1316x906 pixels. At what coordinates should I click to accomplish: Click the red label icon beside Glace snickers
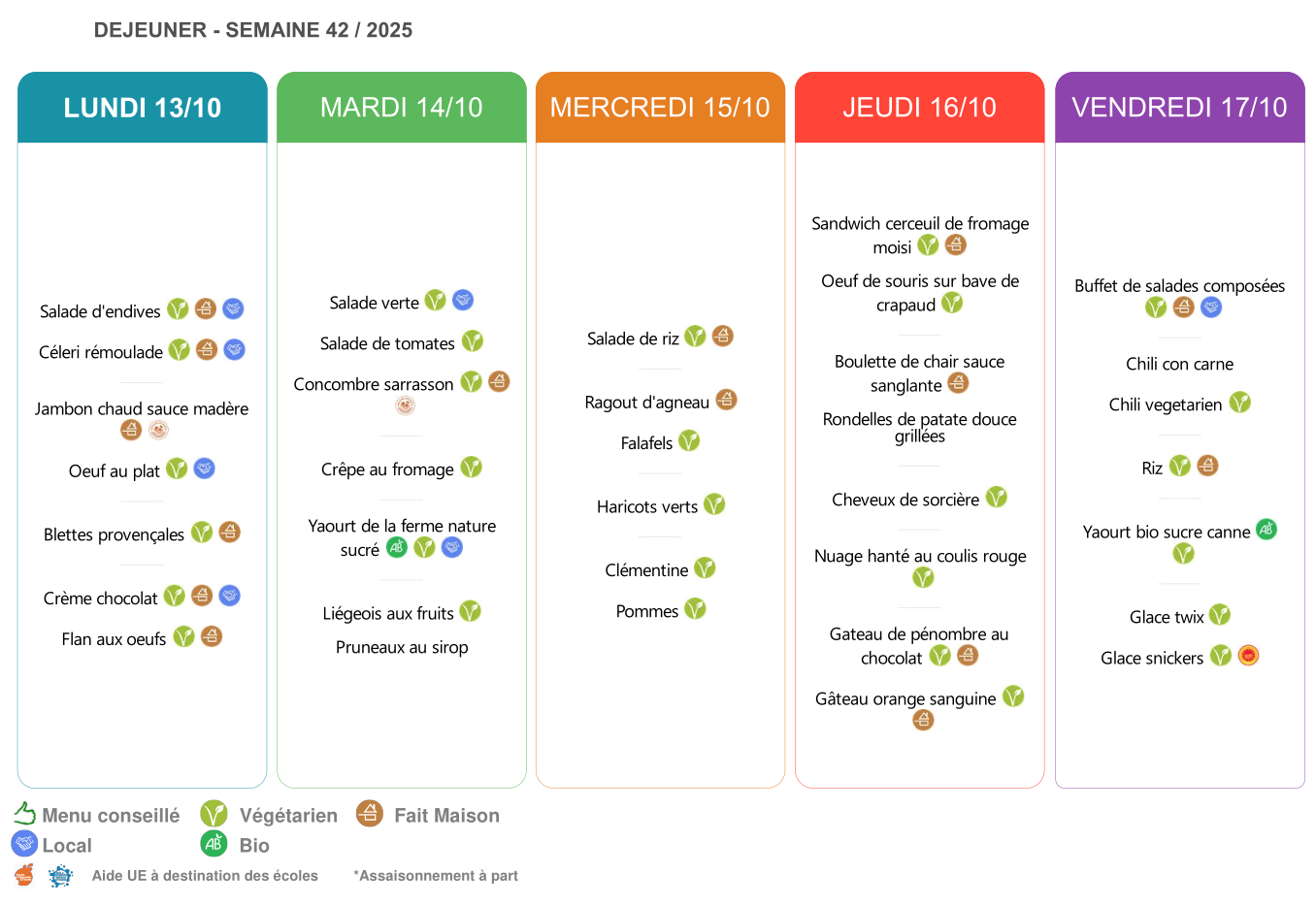click(1248, 656)
